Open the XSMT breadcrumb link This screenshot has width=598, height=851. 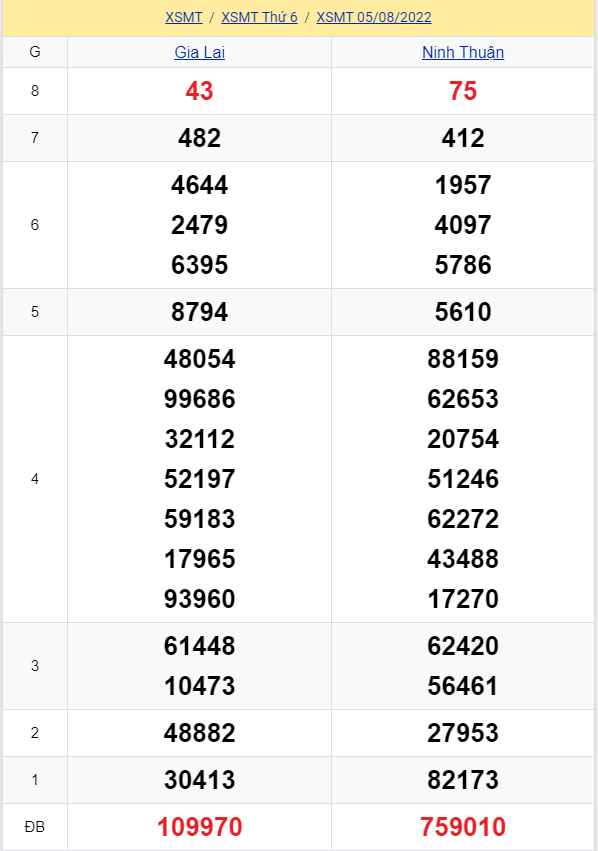pyautogui.click(x=183, y=17)
